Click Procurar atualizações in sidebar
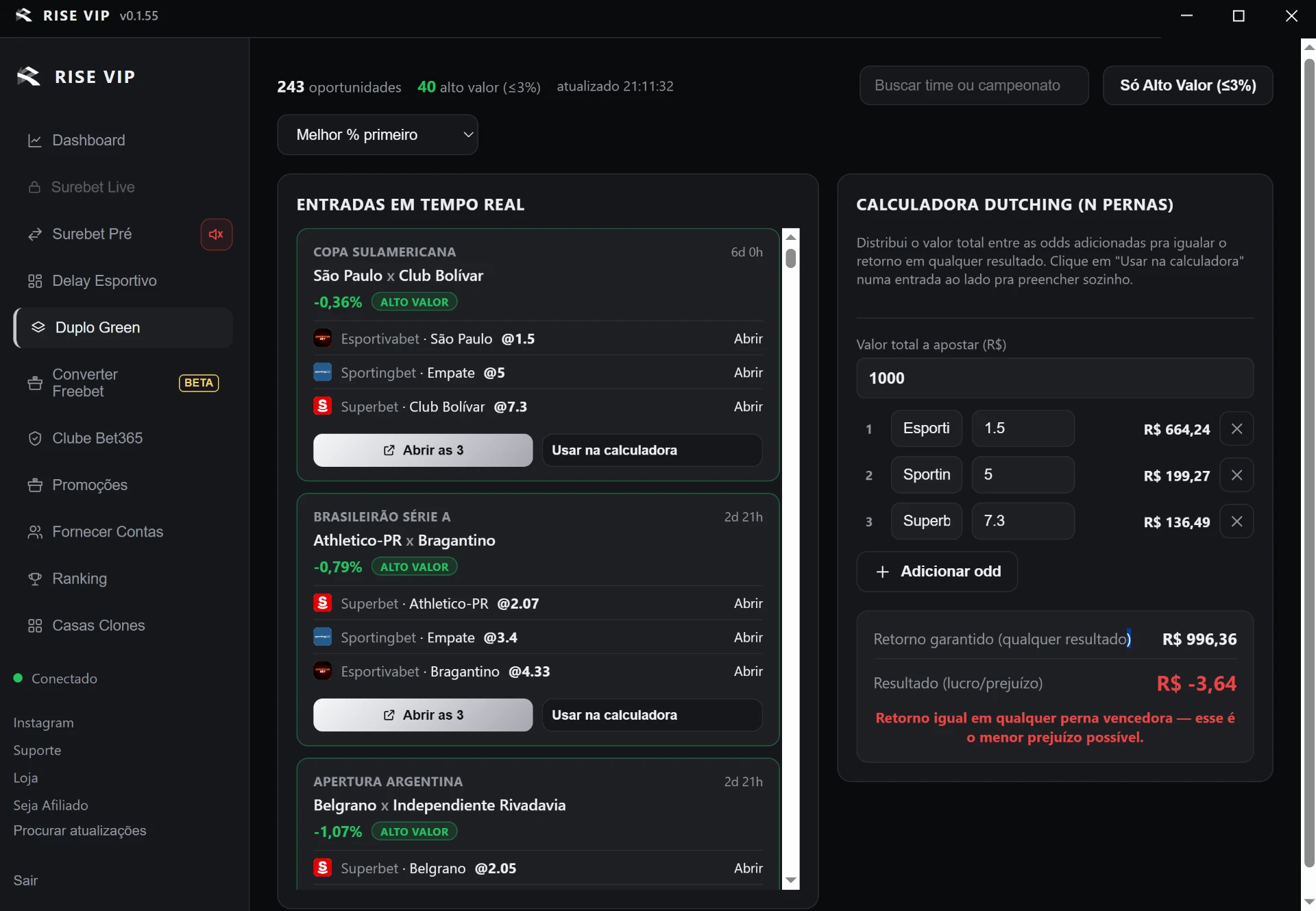Screen dimensions: 1316x911 point(80,831)
